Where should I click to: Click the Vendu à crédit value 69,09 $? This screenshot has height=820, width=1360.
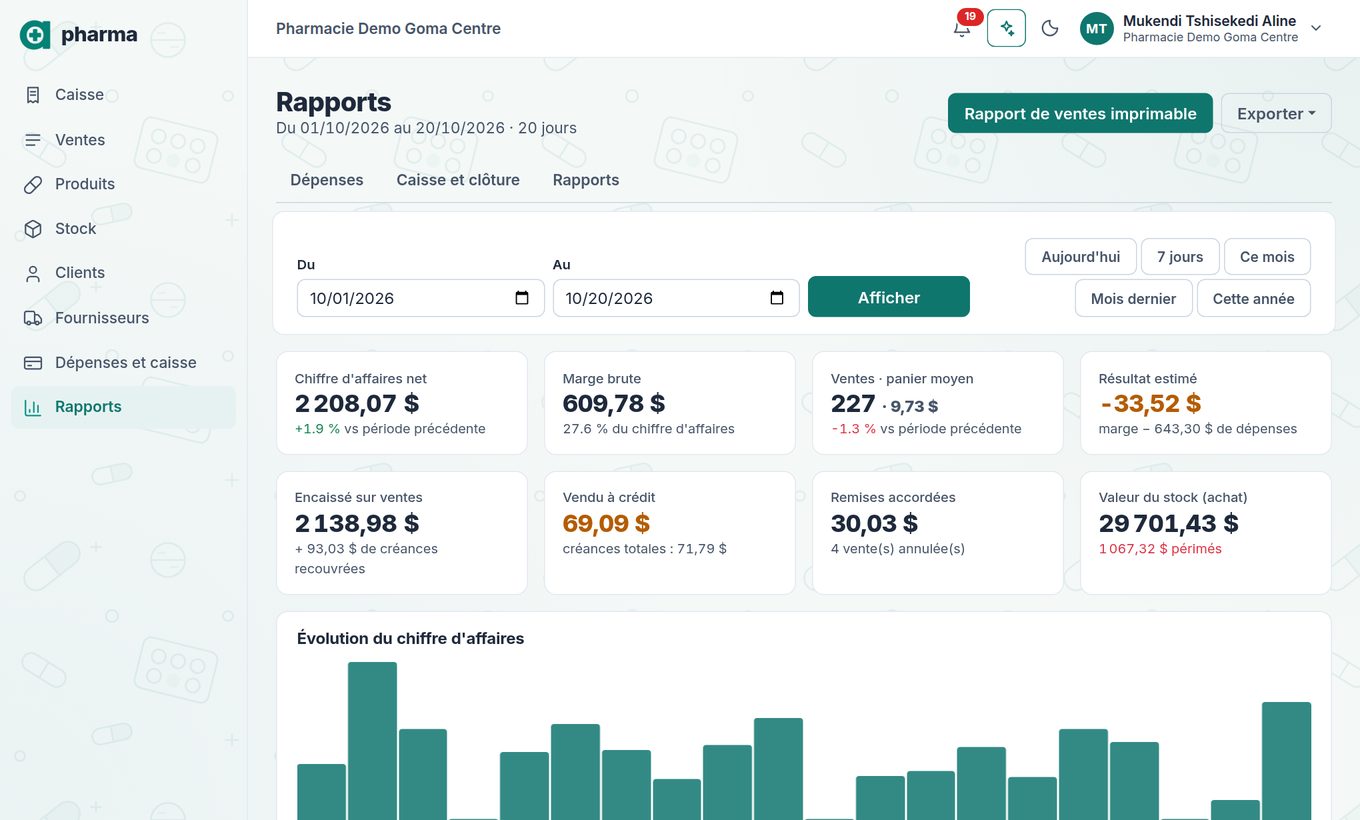[606, 523]
